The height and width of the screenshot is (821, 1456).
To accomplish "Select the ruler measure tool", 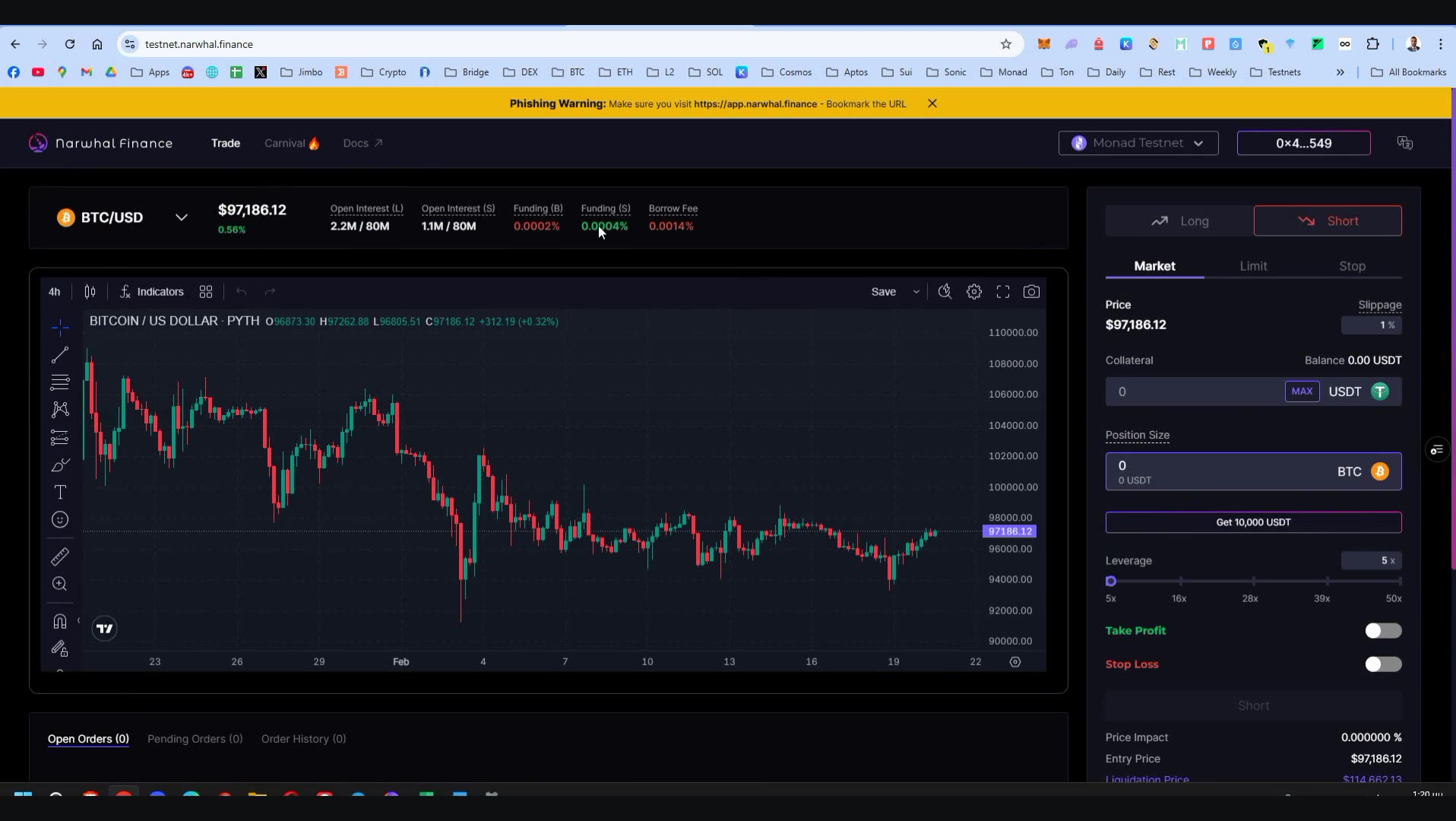I will pos(59,556).
